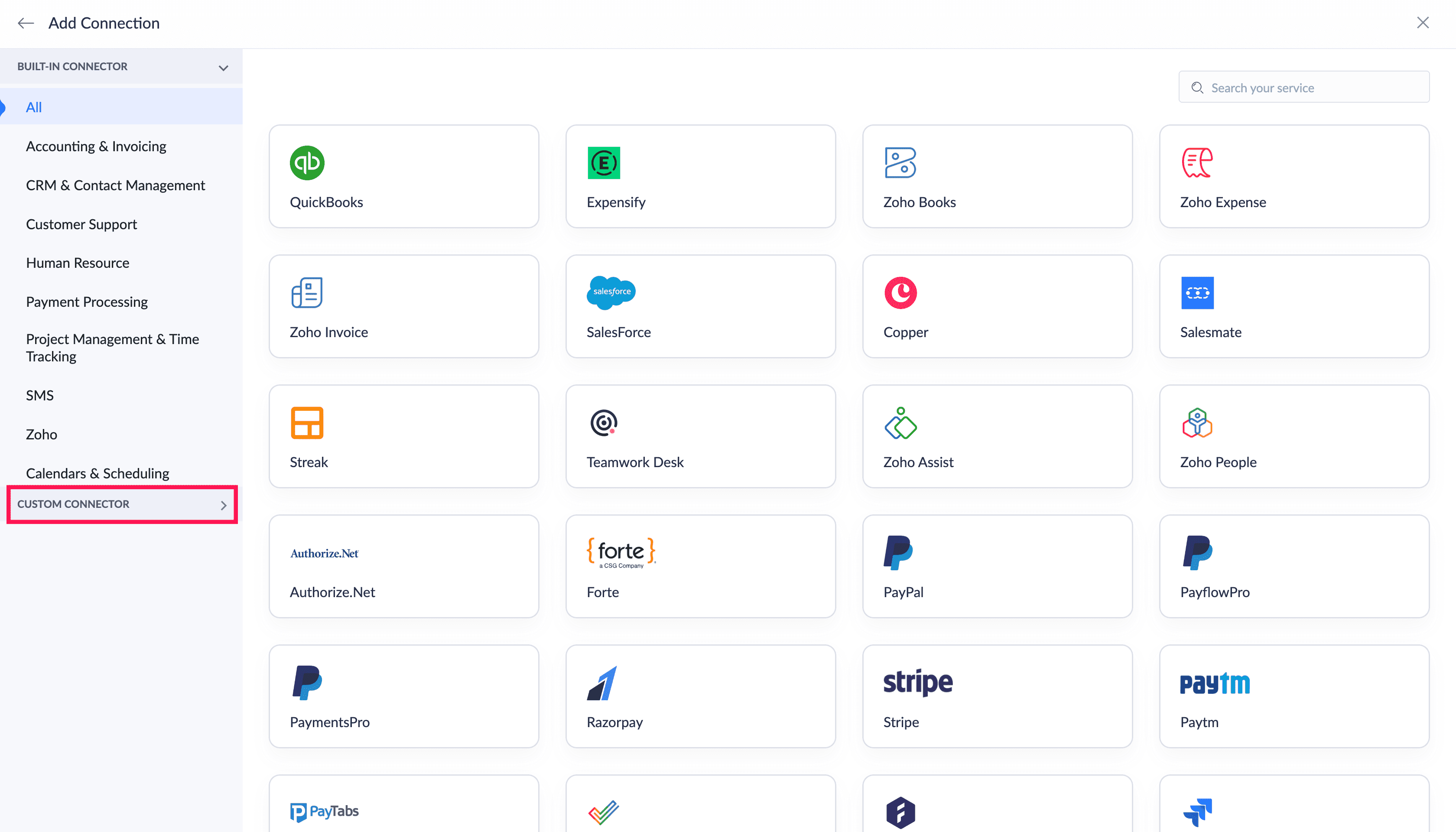
Task: Open the PayPal connector card
Action: tap(997, 566)
